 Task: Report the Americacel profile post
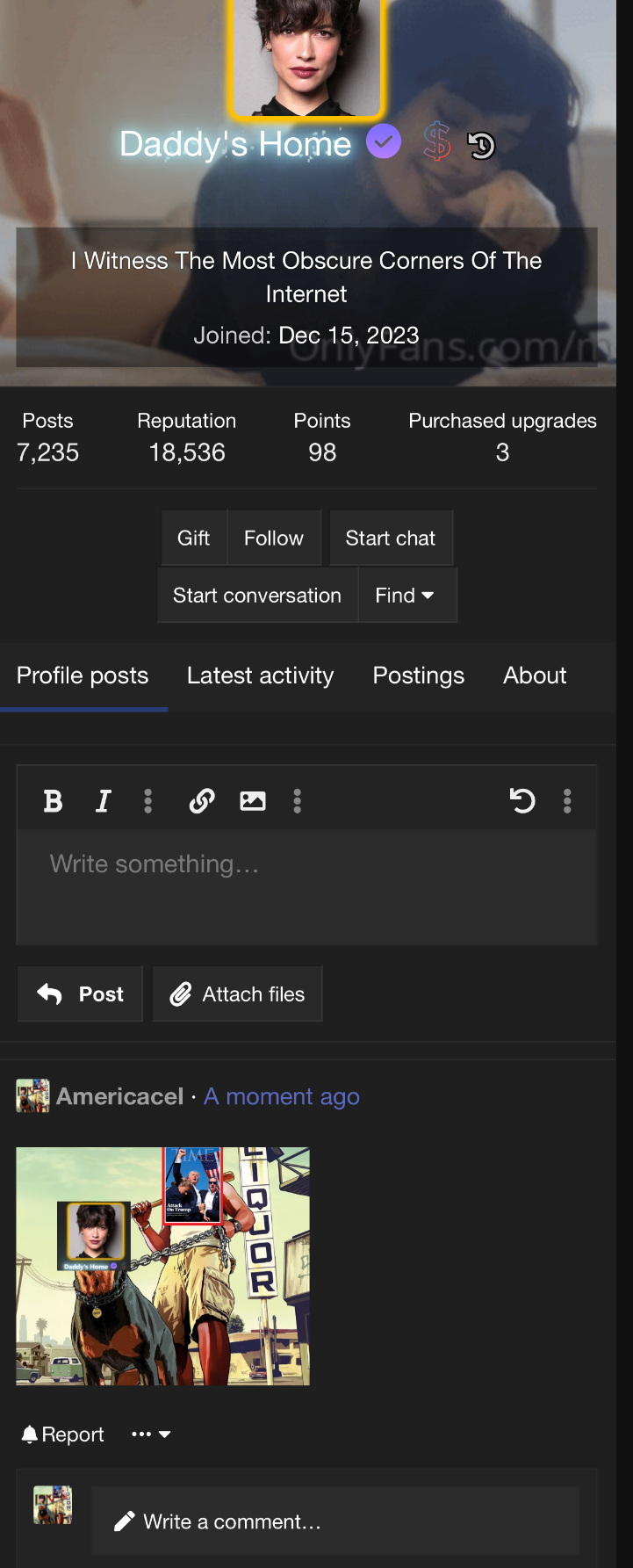(62, 1434)
